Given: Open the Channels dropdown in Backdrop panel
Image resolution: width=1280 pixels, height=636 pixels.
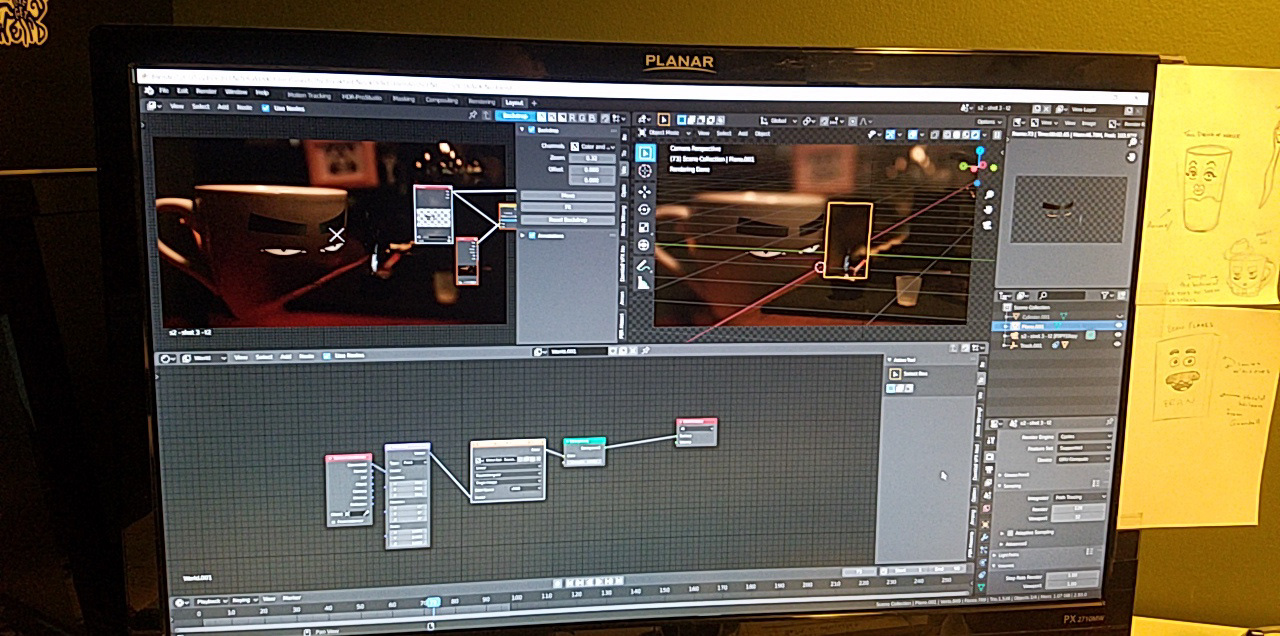Looking at the screenshot, I should tap(592, 146).
